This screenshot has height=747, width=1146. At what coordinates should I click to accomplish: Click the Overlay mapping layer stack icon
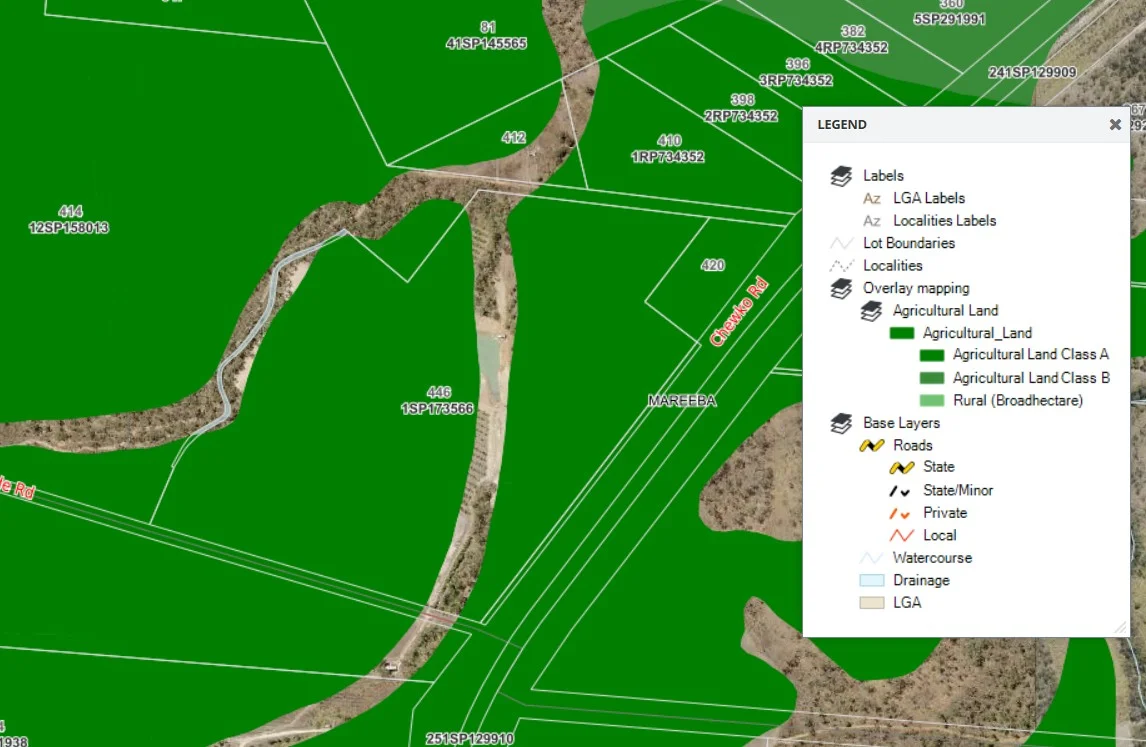coord(841,289)
